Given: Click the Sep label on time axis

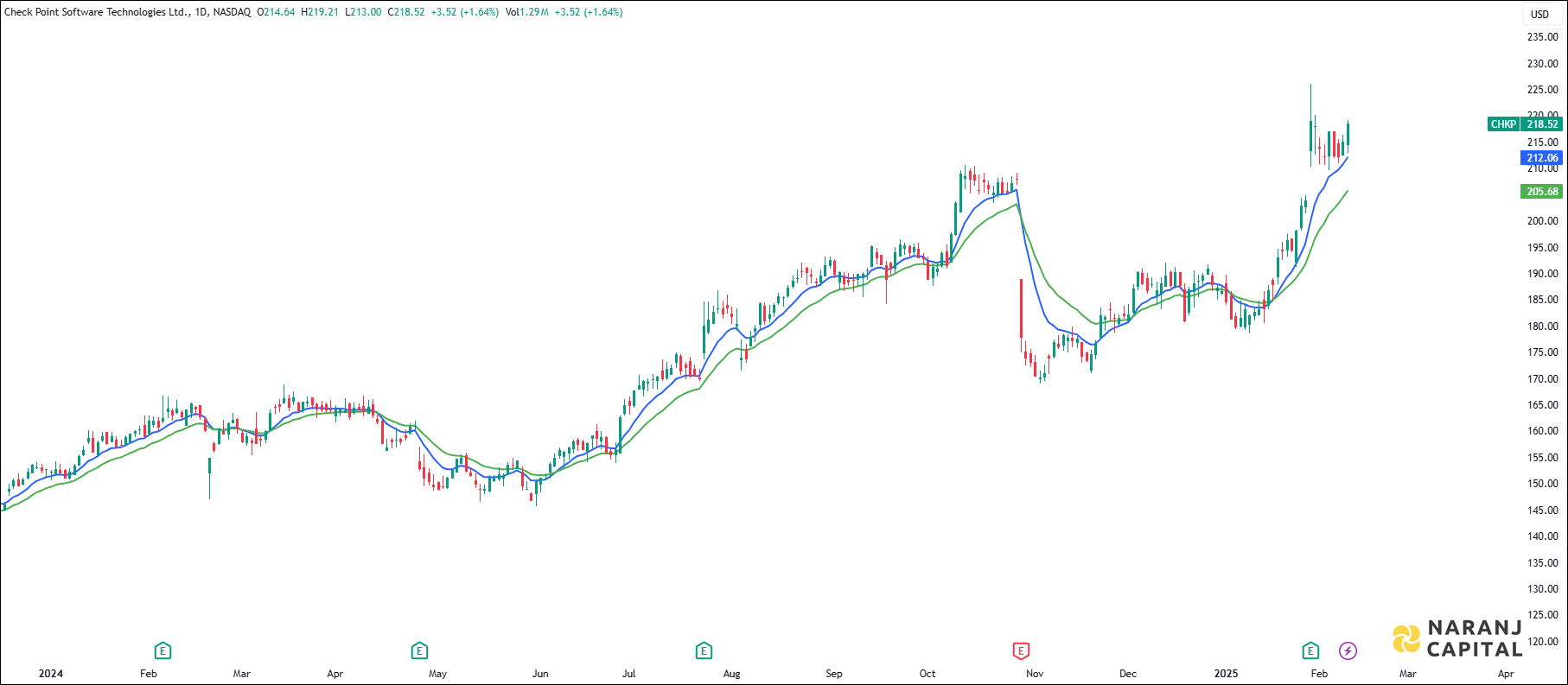Looking at the screenshot, I should coord(834,674).
